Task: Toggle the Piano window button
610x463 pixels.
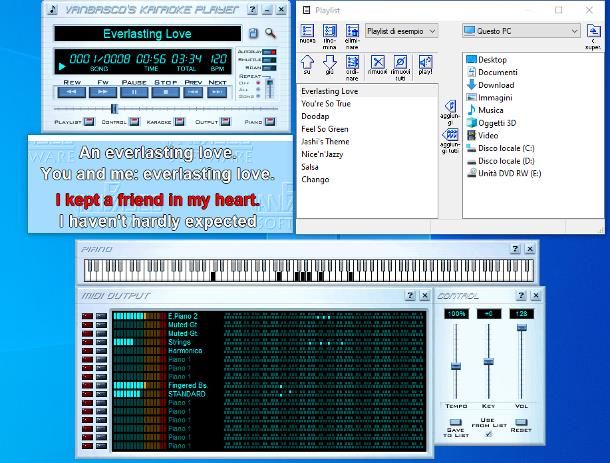Action: tap(270, 122)
